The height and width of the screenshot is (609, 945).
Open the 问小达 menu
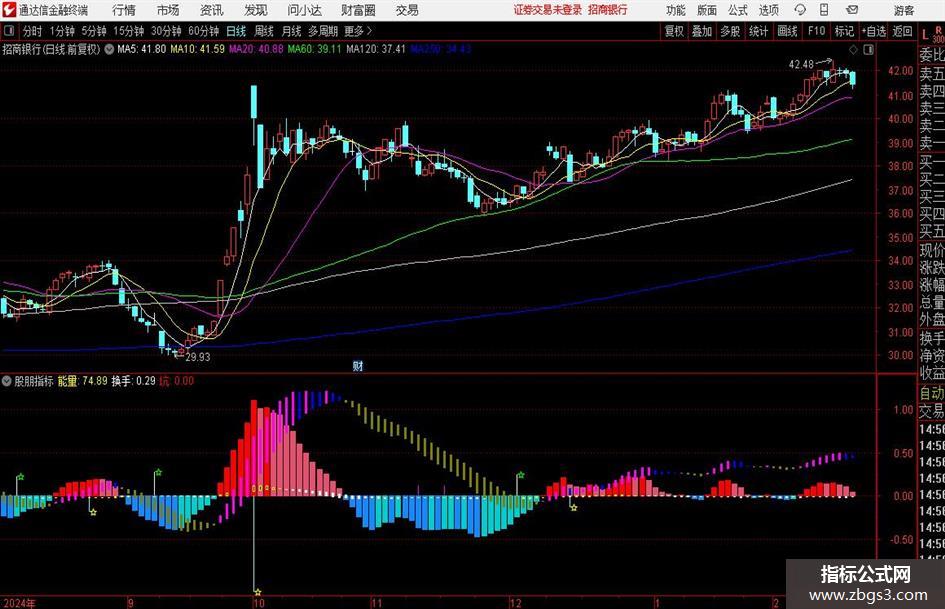point(304,10)
